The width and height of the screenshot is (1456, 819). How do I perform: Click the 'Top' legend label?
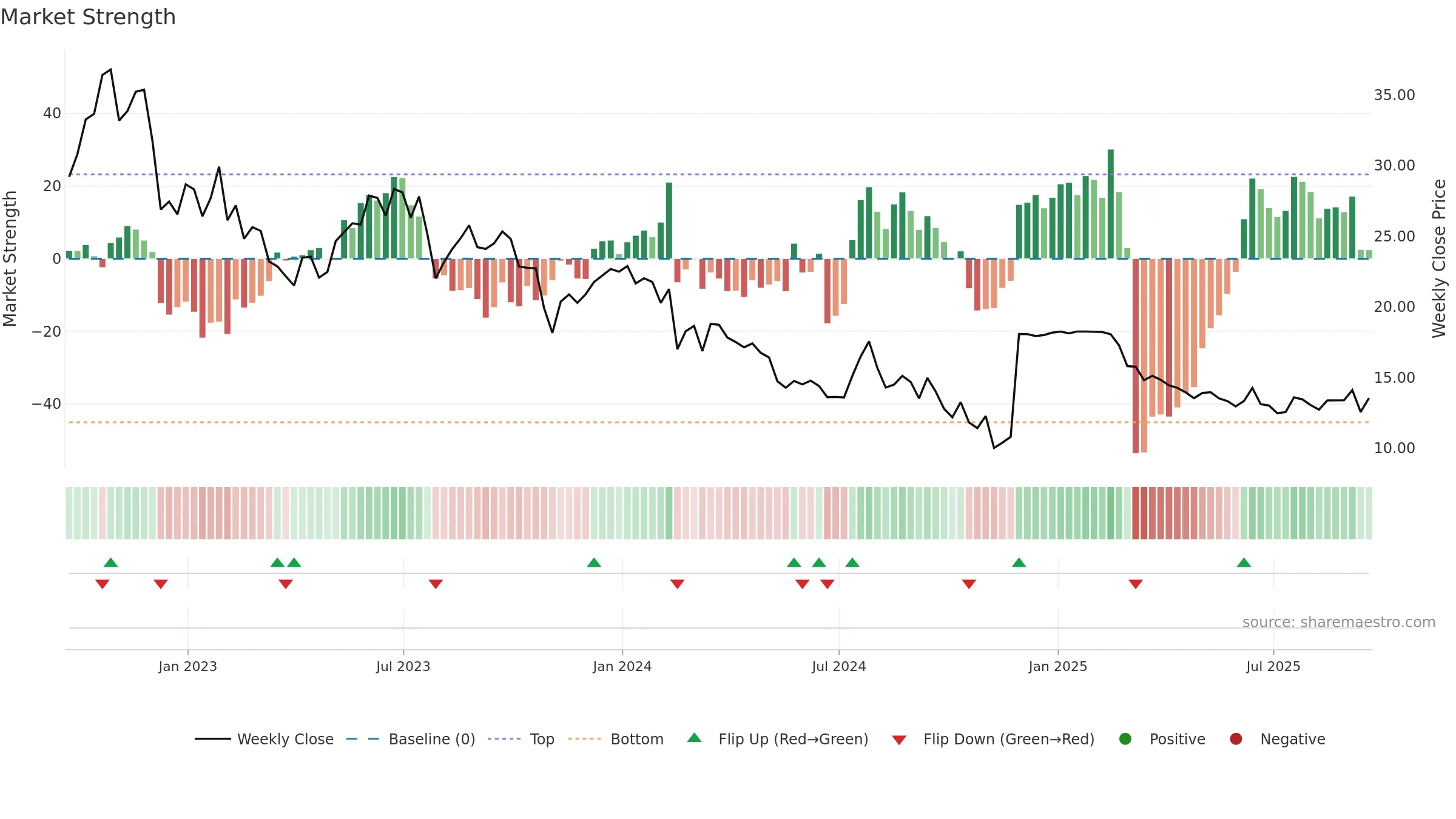(542, 739)
